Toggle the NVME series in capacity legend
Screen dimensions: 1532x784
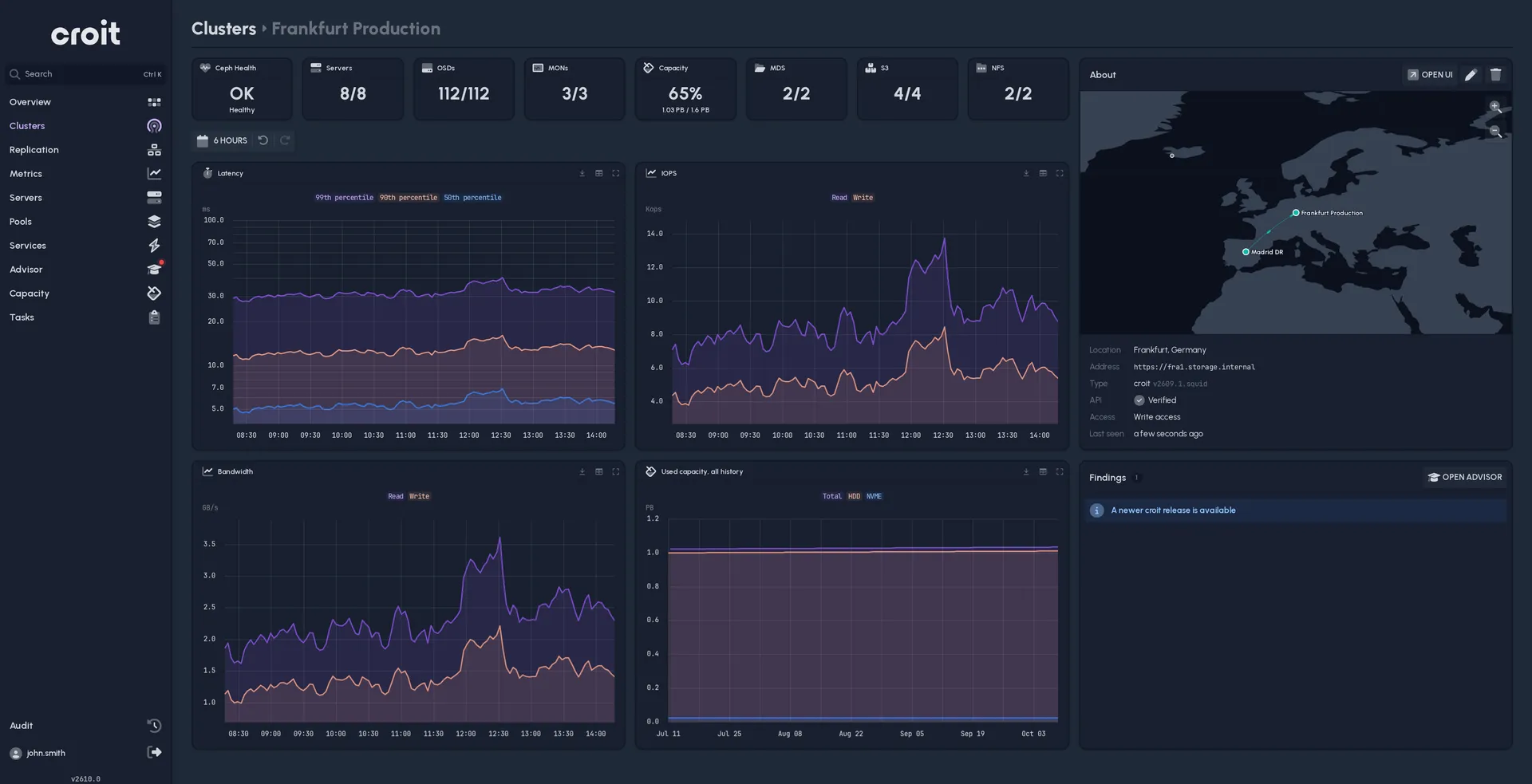point(874,496)
